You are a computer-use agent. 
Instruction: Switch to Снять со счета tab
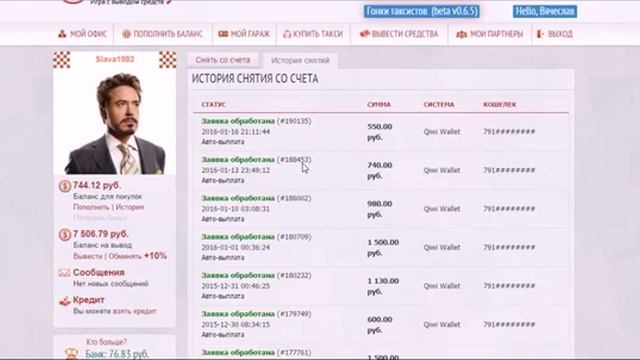click(223, 60)
